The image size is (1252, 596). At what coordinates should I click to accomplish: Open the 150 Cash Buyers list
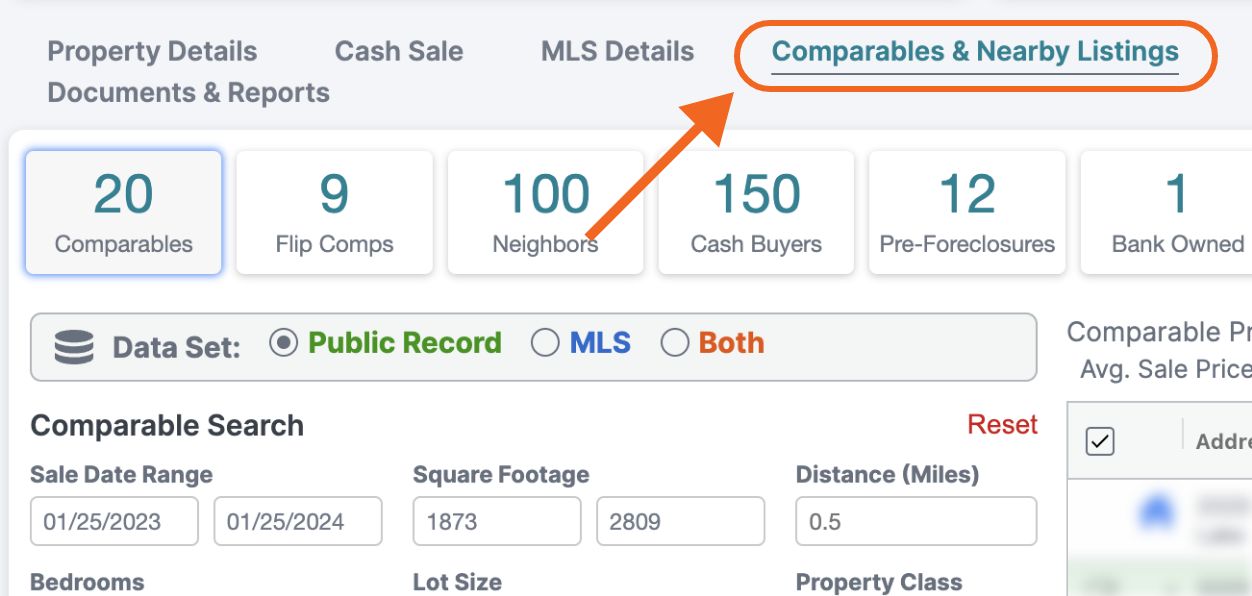click(x=756, y=211)
